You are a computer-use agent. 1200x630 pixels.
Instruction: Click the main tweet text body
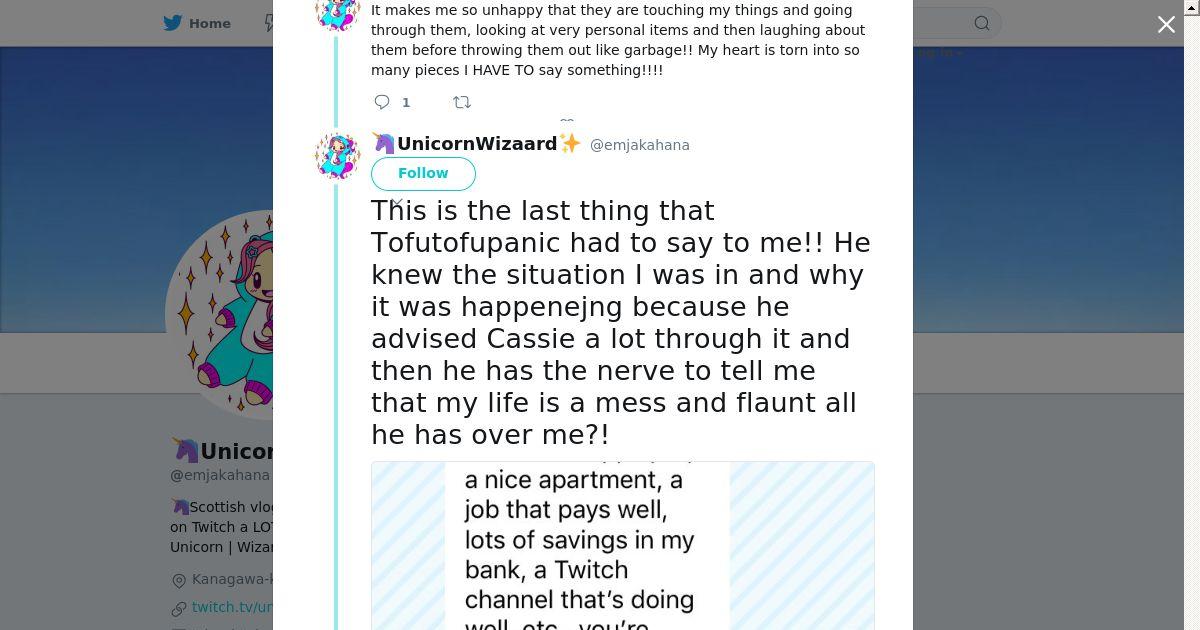point(620,322)
